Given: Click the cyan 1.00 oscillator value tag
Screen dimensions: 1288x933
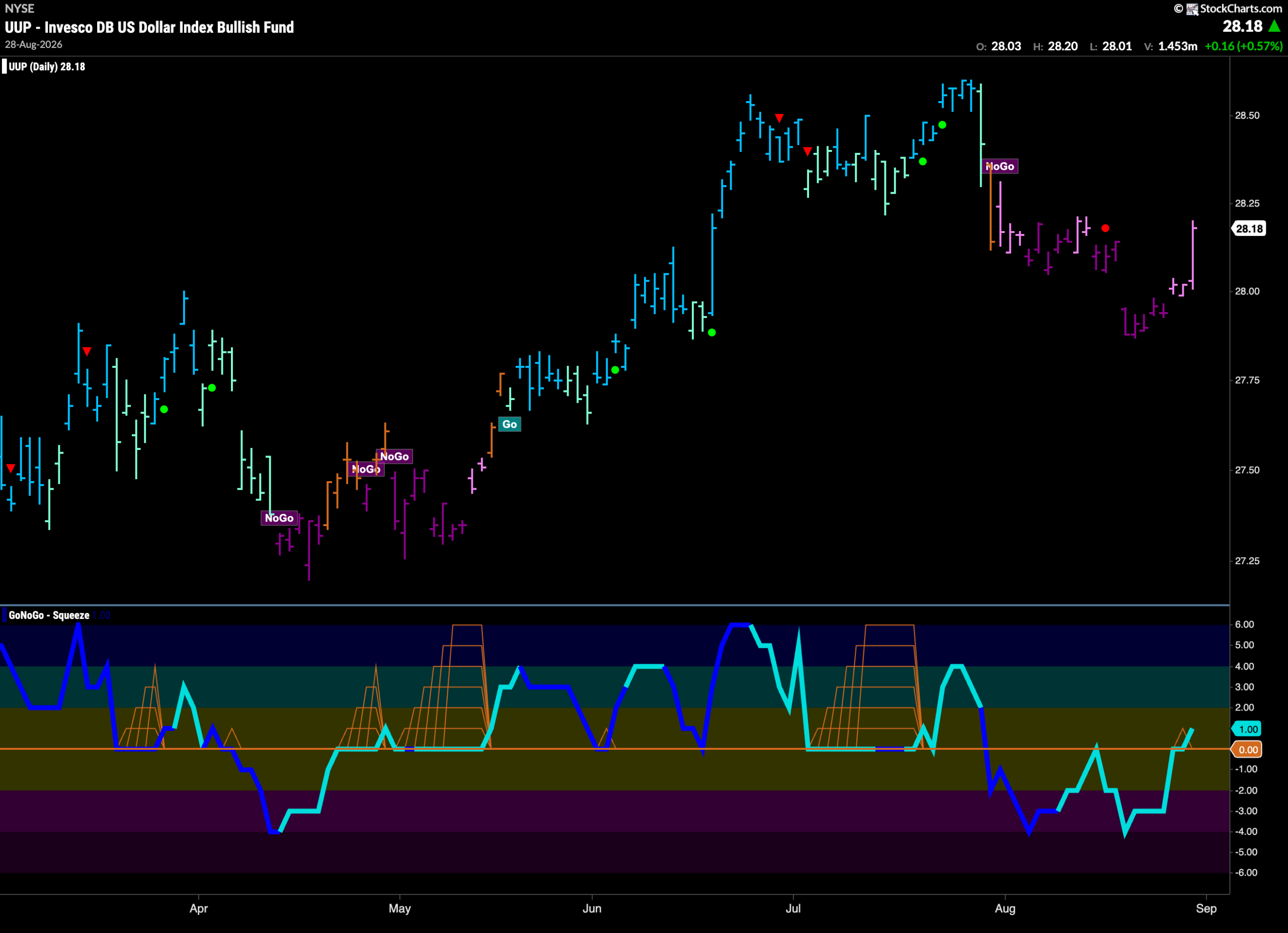Looking at the screenshot, I should (1248, 729).
